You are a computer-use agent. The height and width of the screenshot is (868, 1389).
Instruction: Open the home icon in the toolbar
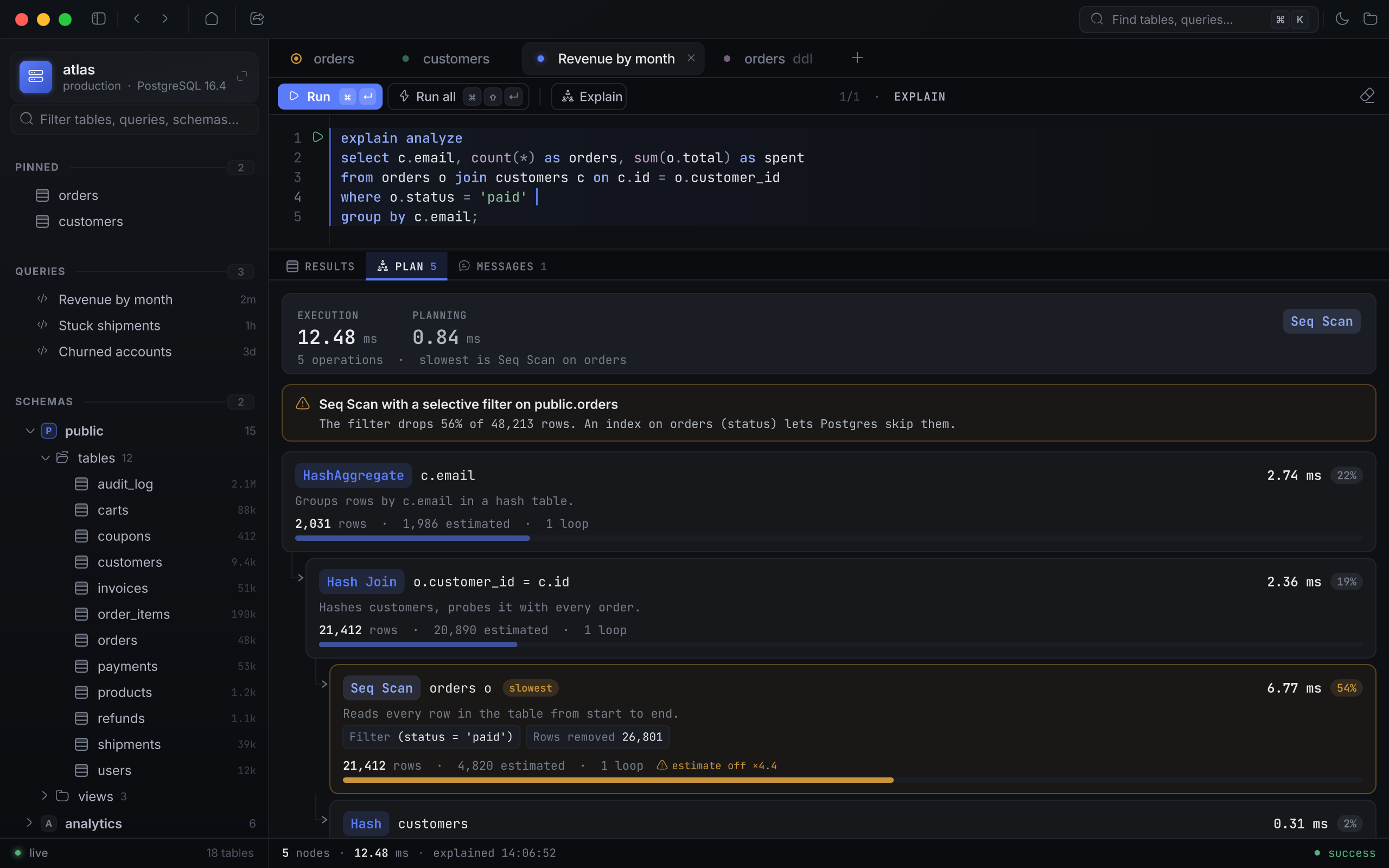[x=211, y=19]
